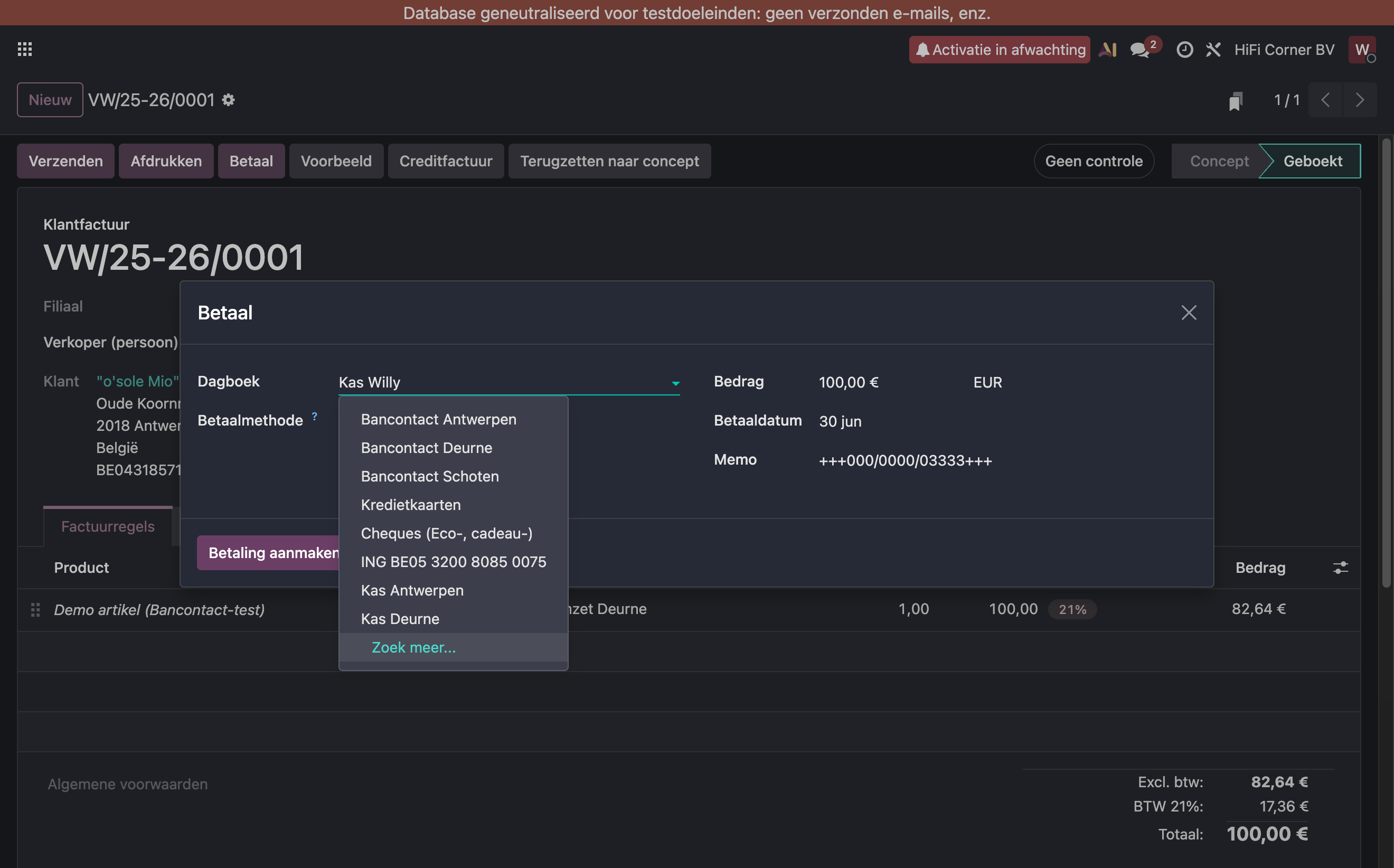Click the Betaal button in toolbar
Viewport: 1394px width, 868px height.
pyautogui.click(x=251, y=162)
